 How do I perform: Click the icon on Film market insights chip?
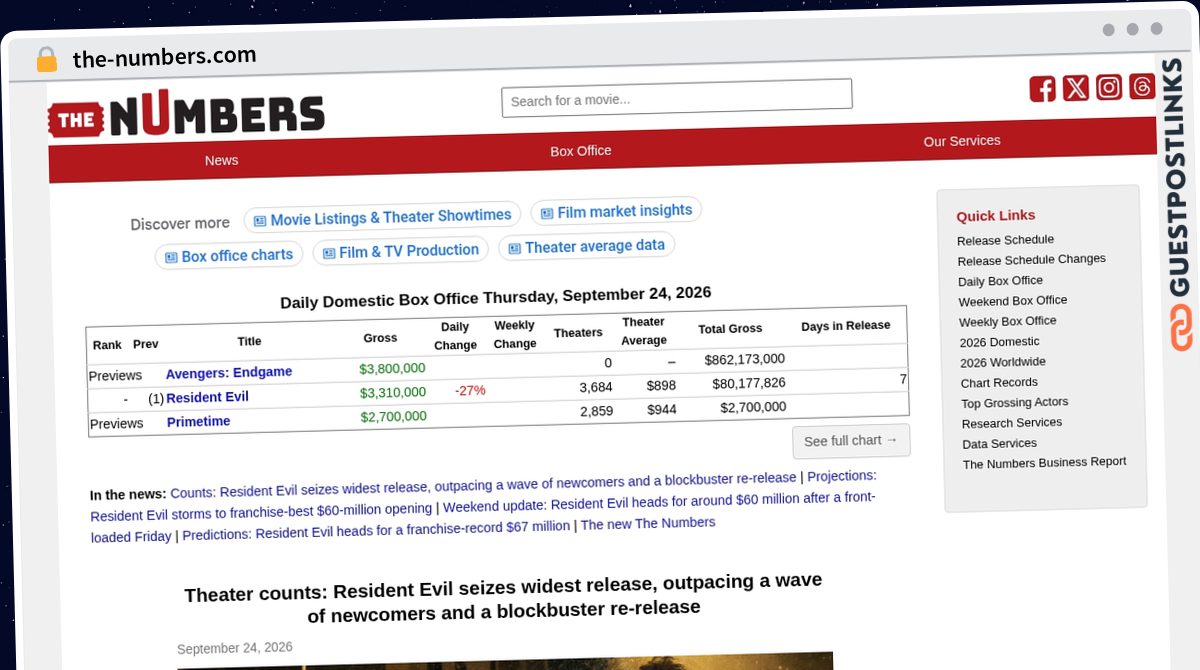click(x=547, y=213)
